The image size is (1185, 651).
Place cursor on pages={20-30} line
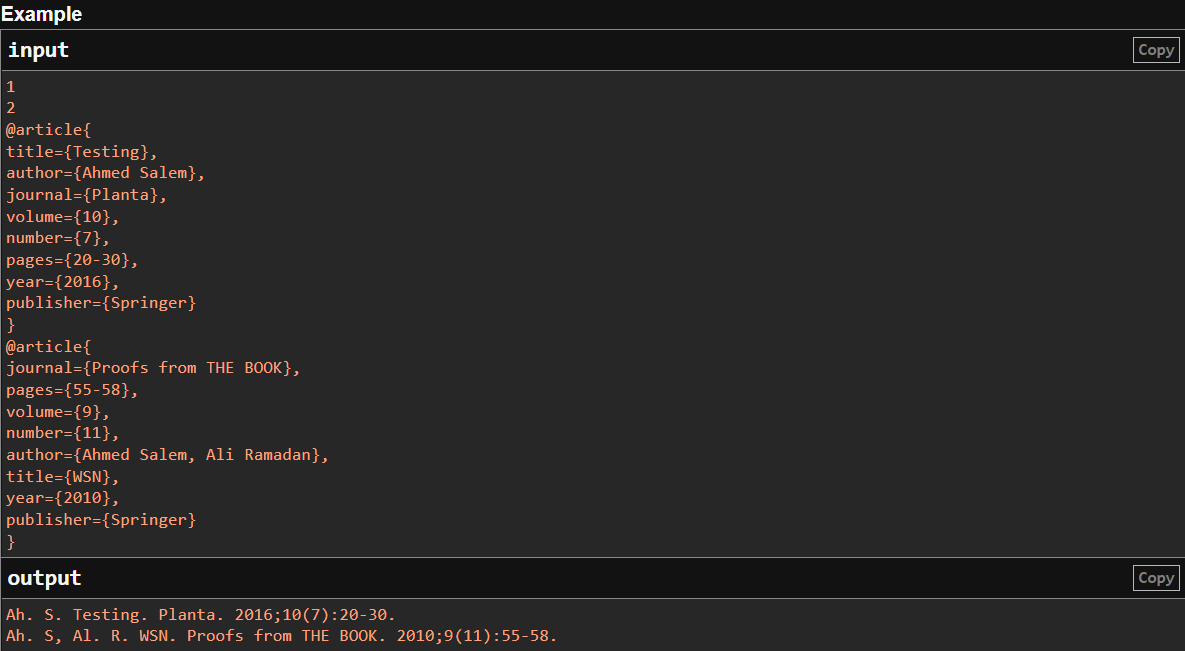click(x=72, y=260)
